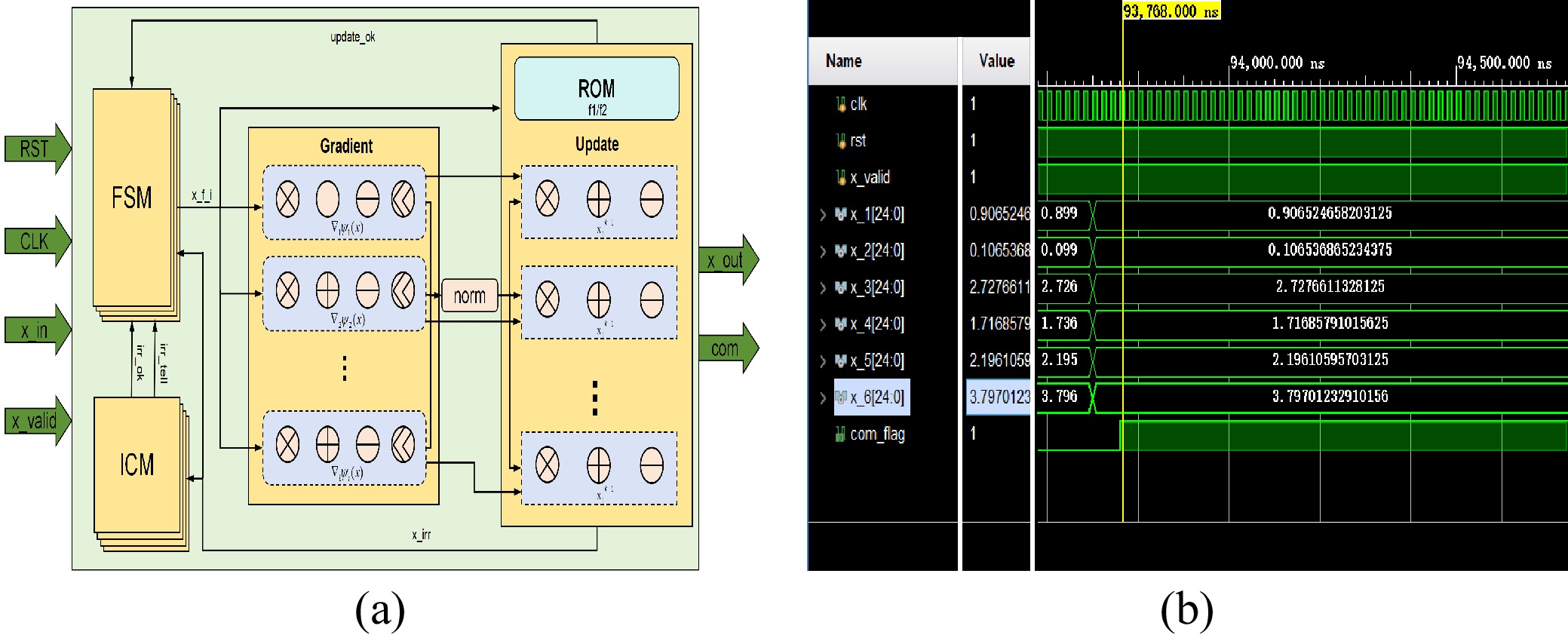Select the x_5[24:0] signal row
The image size is (1568, 638).
[x=876, y=361]
